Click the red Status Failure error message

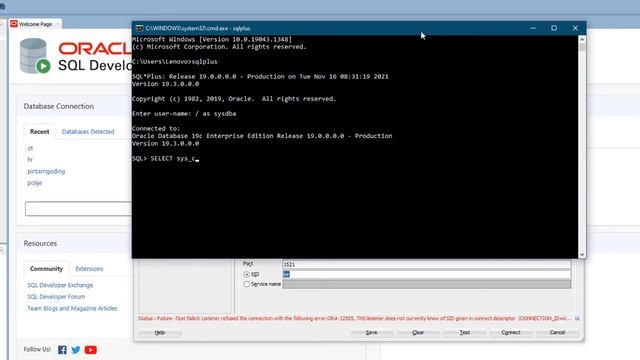[353, 318]
